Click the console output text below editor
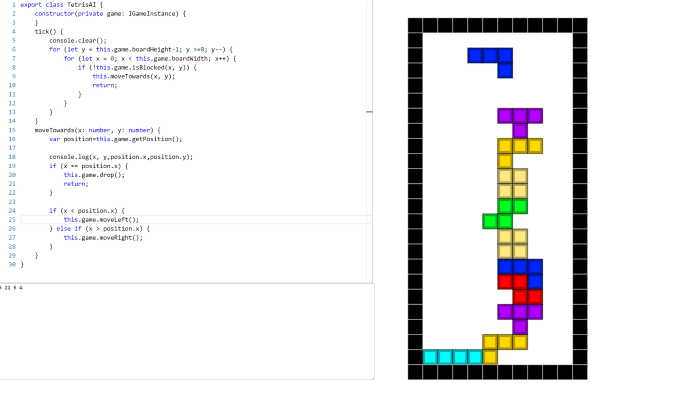The image size is (700, 400). 12,287
